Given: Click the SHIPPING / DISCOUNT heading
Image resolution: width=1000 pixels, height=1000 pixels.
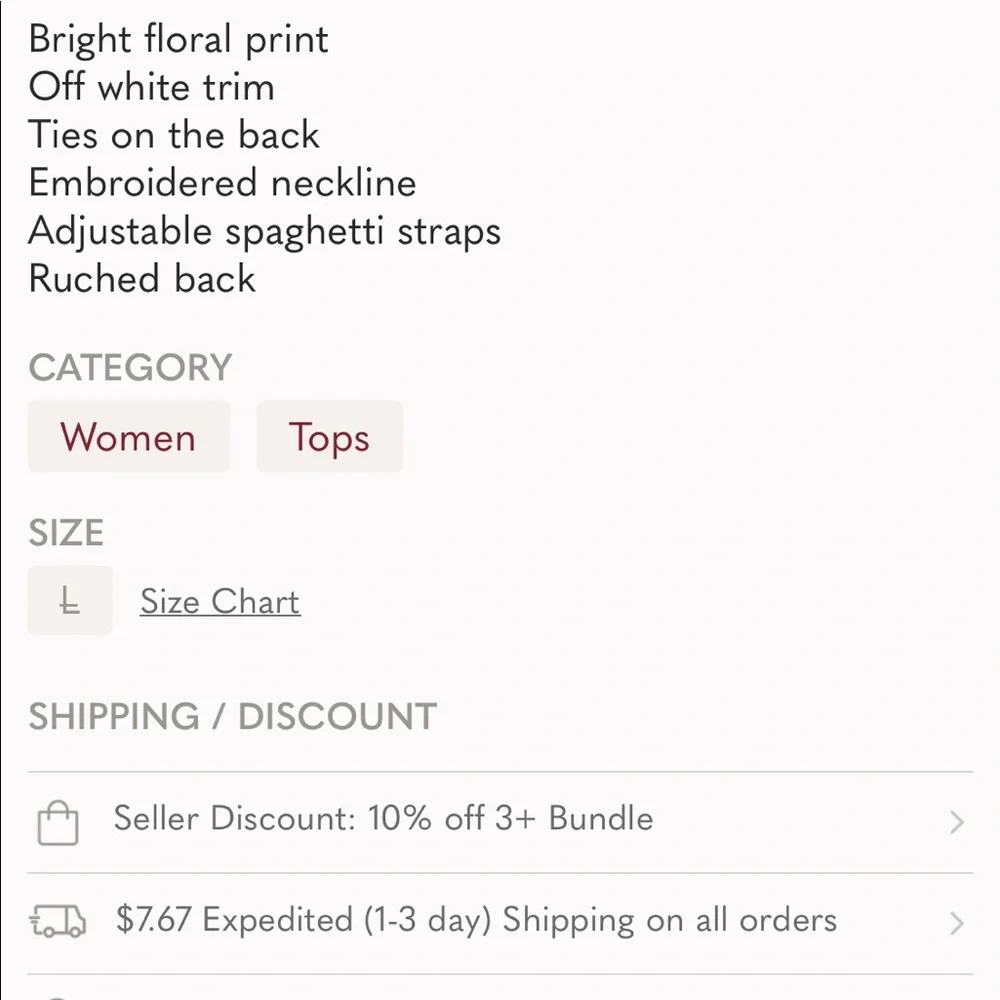Looking at the screenshot, I should (x=233, y=716).
